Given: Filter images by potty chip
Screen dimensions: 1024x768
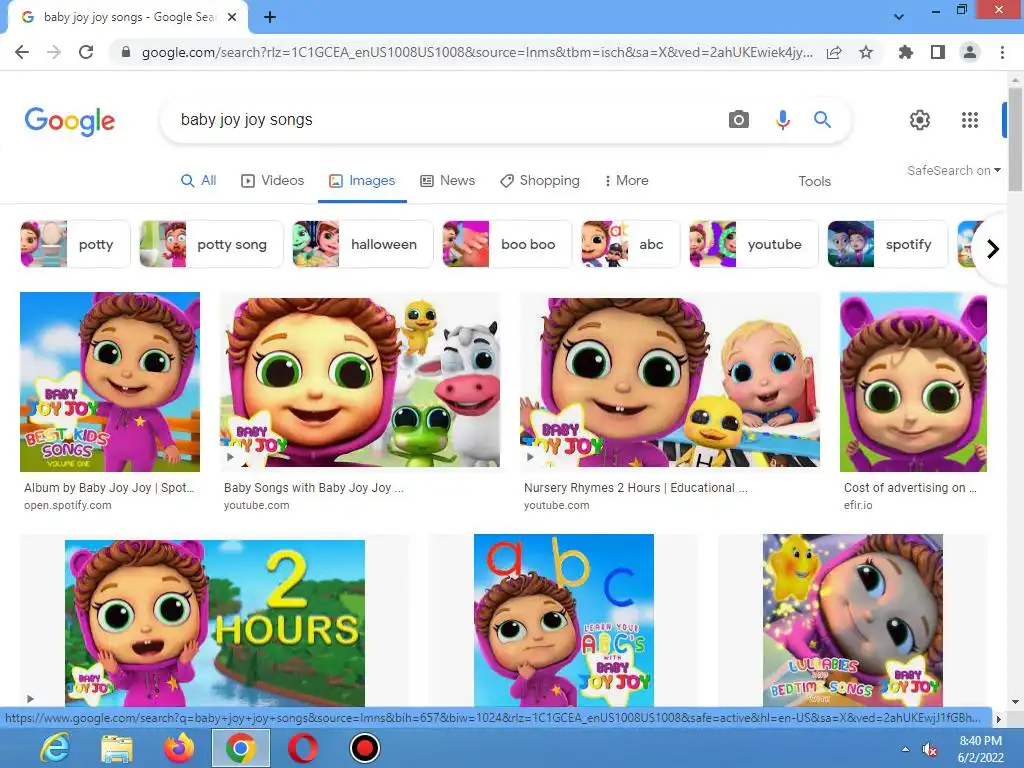Looking at the screenshot, I should pos(75,244).
